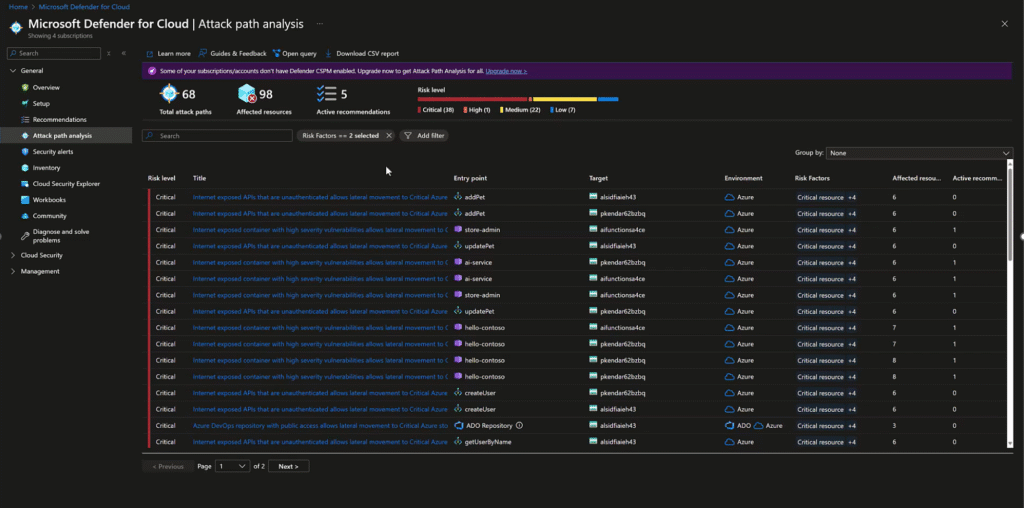Open the Overview menu item
1024x508 pixels.
[46, 87]
